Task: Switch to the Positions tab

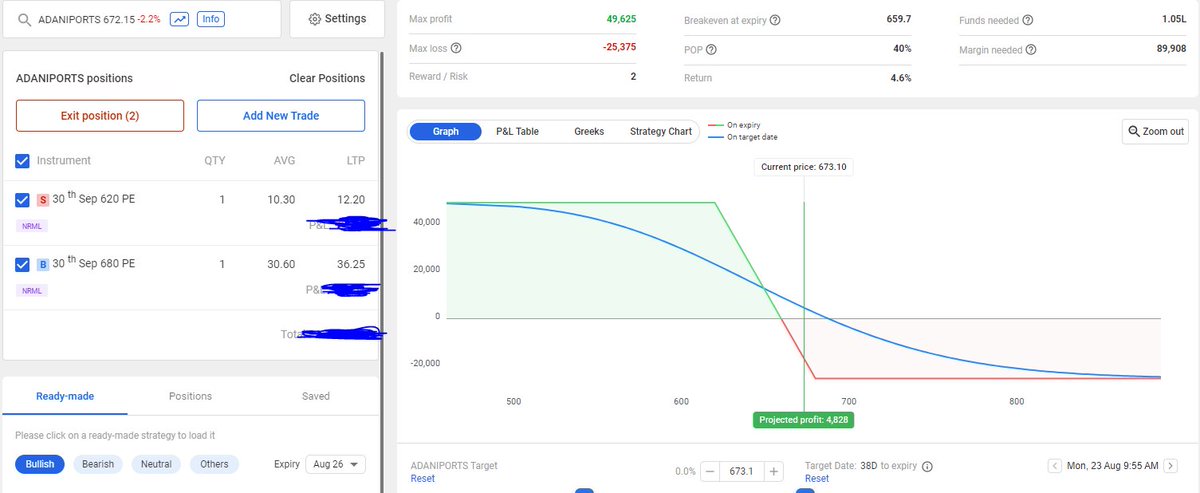Action: pyautogui.click(x=190, y=396)
